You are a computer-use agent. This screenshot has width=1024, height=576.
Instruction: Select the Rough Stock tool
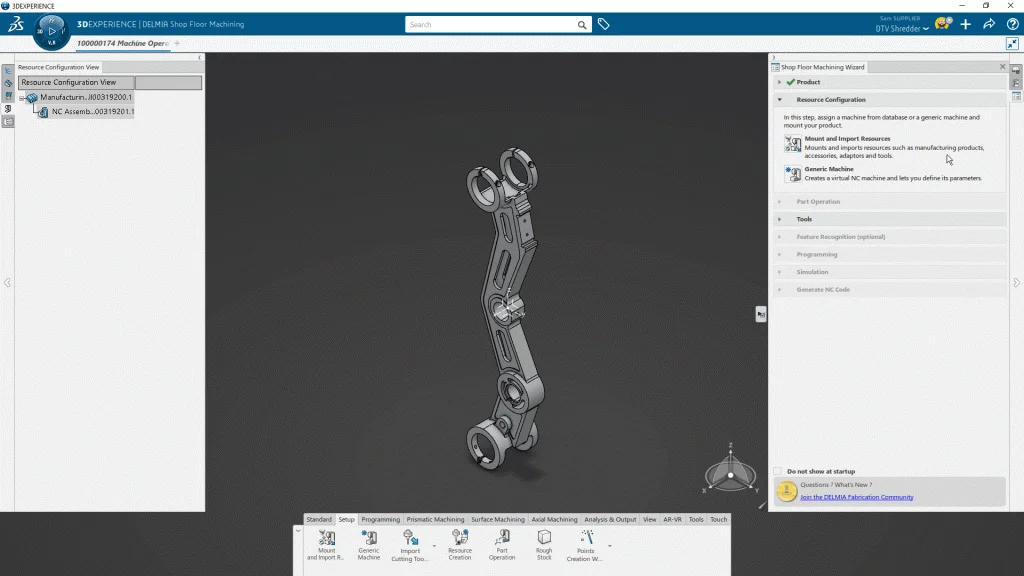click(x=544, y=538)
